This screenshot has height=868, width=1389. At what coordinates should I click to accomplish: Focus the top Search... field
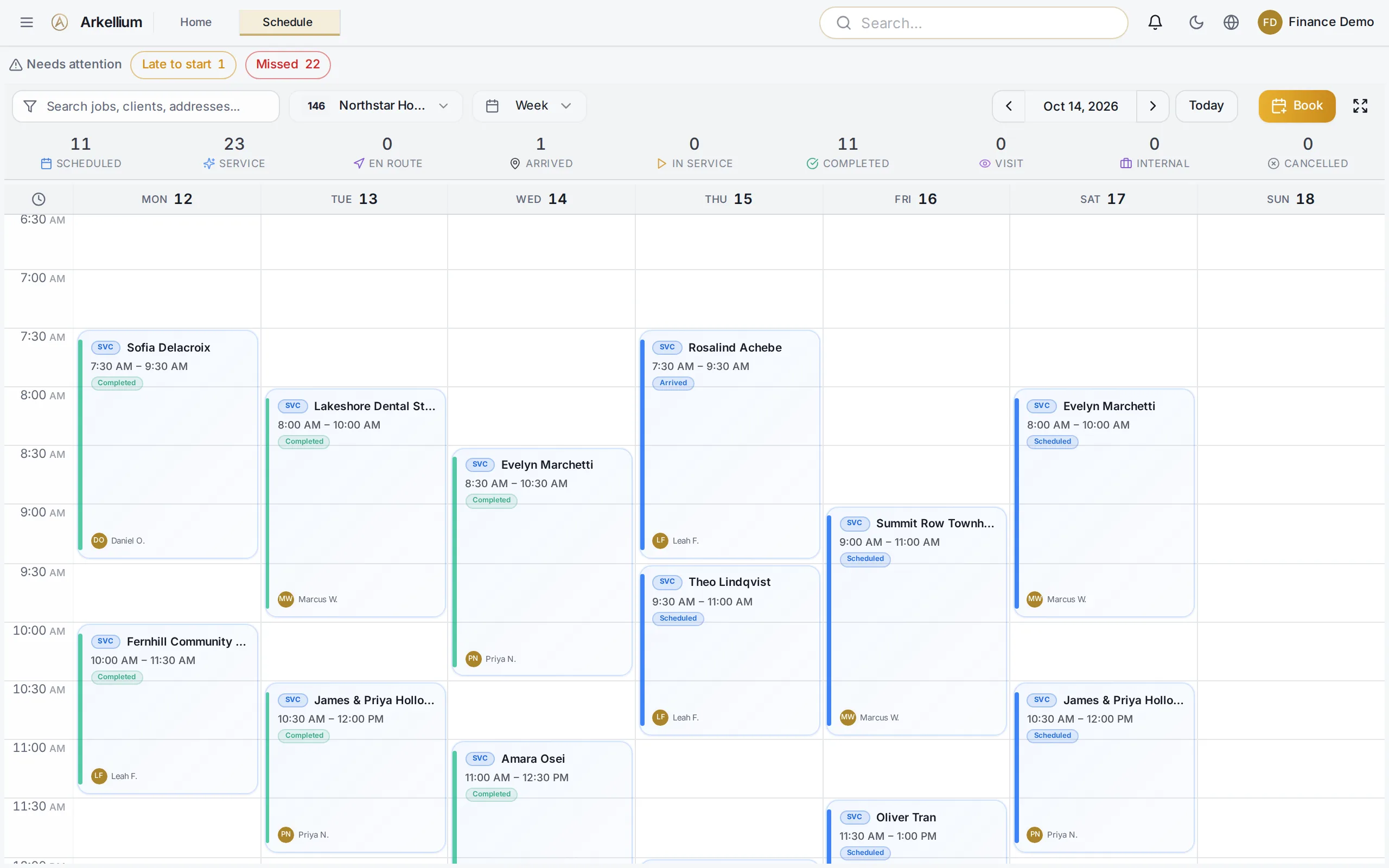pos(973,23)
